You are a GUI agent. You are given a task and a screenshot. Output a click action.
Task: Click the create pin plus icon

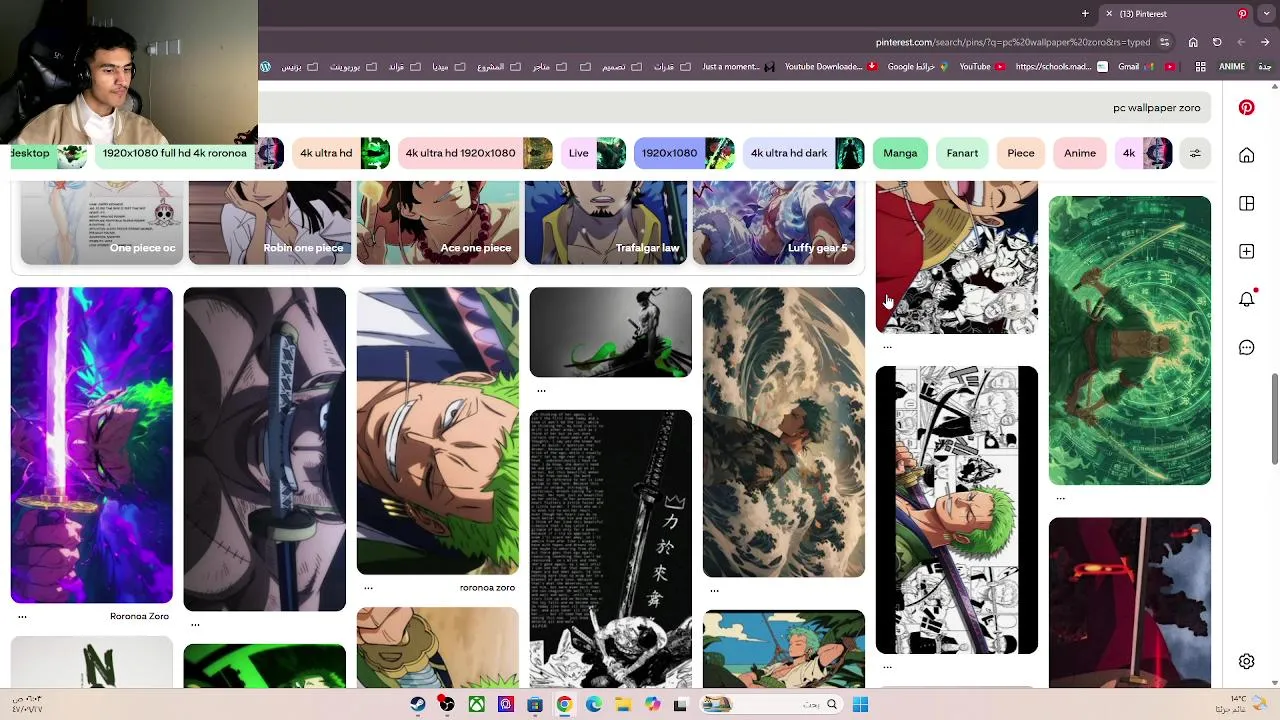1246,251
